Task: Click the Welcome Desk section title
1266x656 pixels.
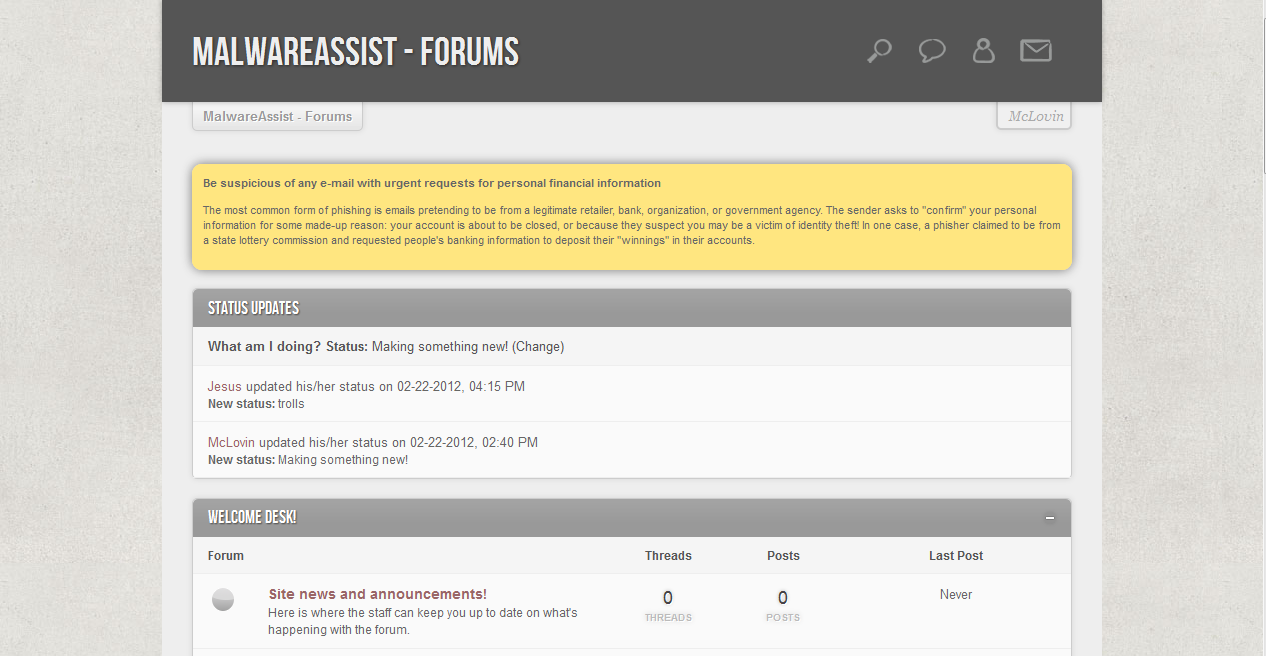Action: (252, 518)
